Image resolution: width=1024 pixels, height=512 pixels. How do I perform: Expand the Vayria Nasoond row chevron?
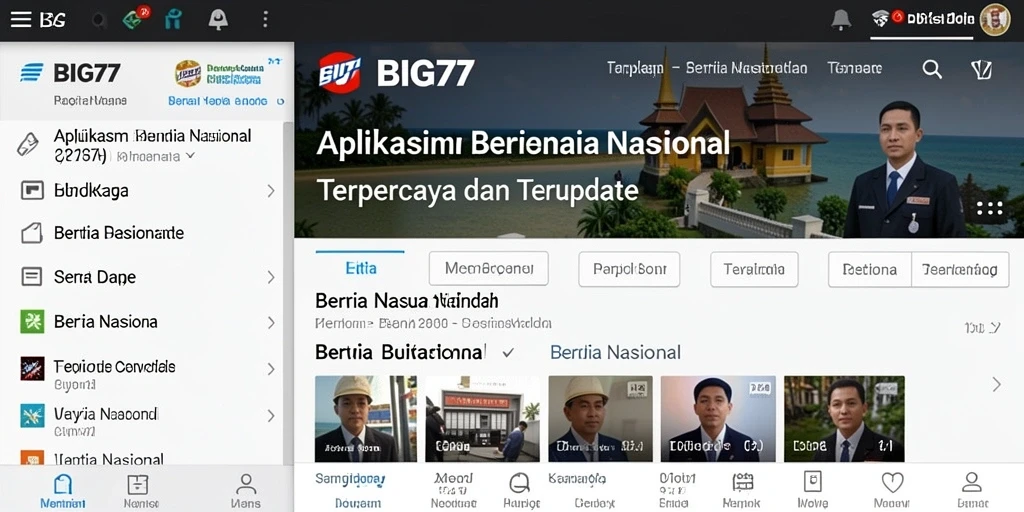coord(270,415)
